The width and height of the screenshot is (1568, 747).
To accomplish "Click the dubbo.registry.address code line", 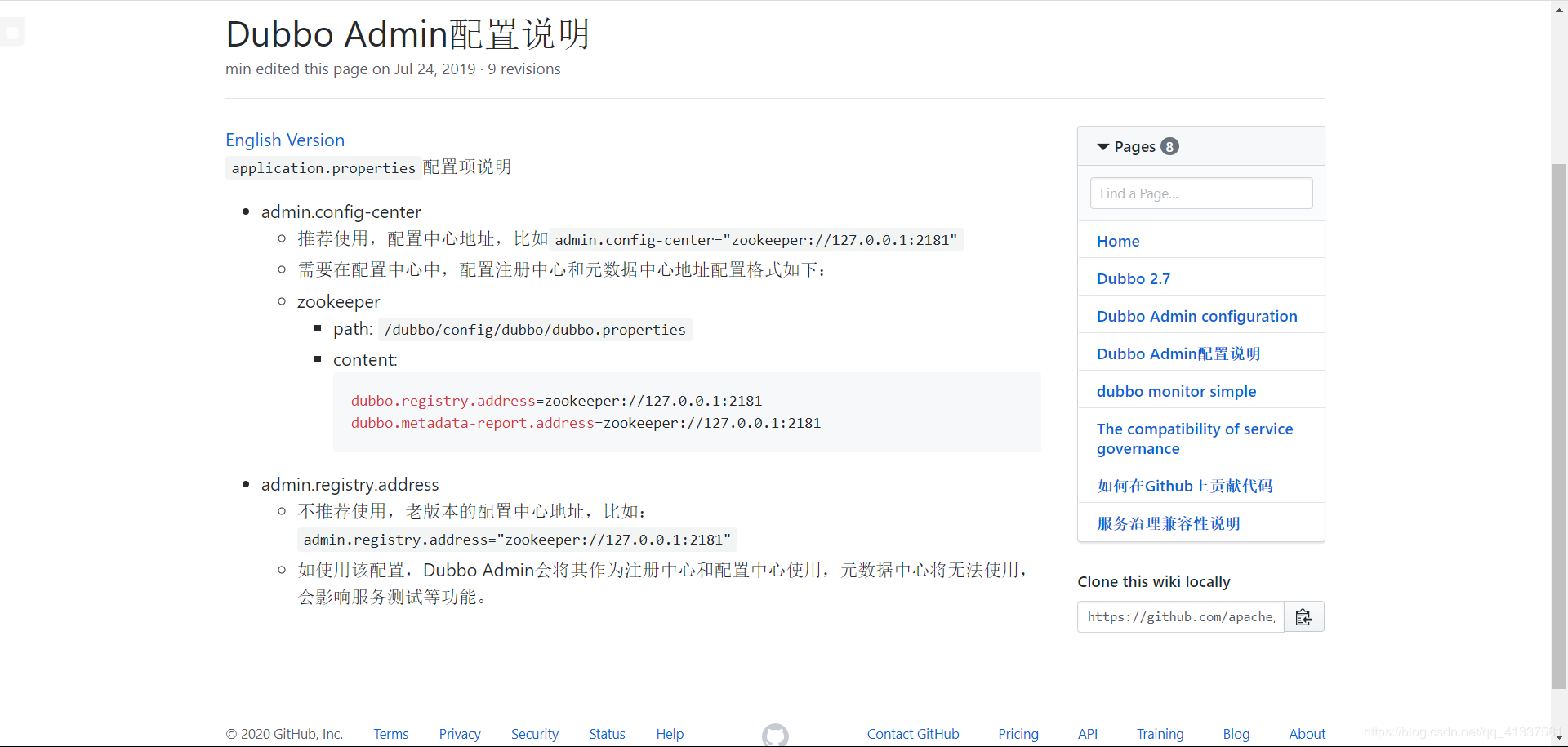I will [556, 401].
